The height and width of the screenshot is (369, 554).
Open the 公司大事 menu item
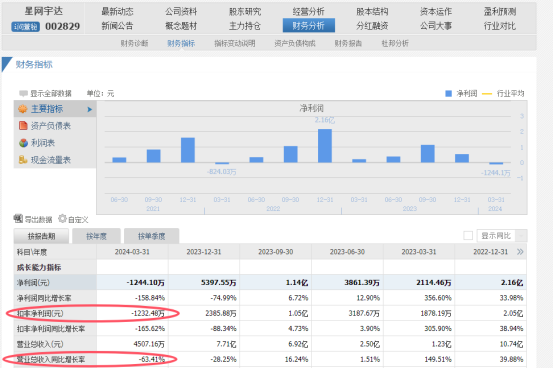(436, 26)
